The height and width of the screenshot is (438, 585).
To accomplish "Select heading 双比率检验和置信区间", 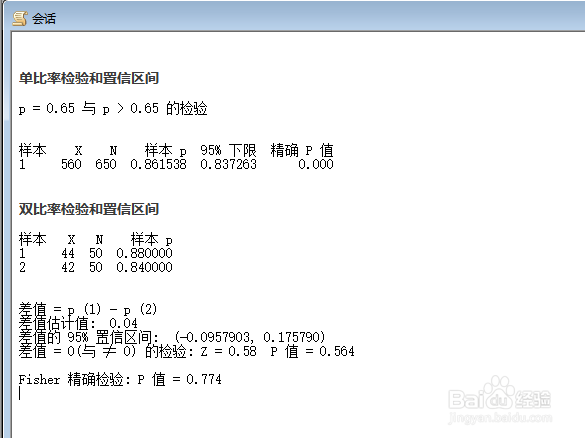I will tap(89, 209).
